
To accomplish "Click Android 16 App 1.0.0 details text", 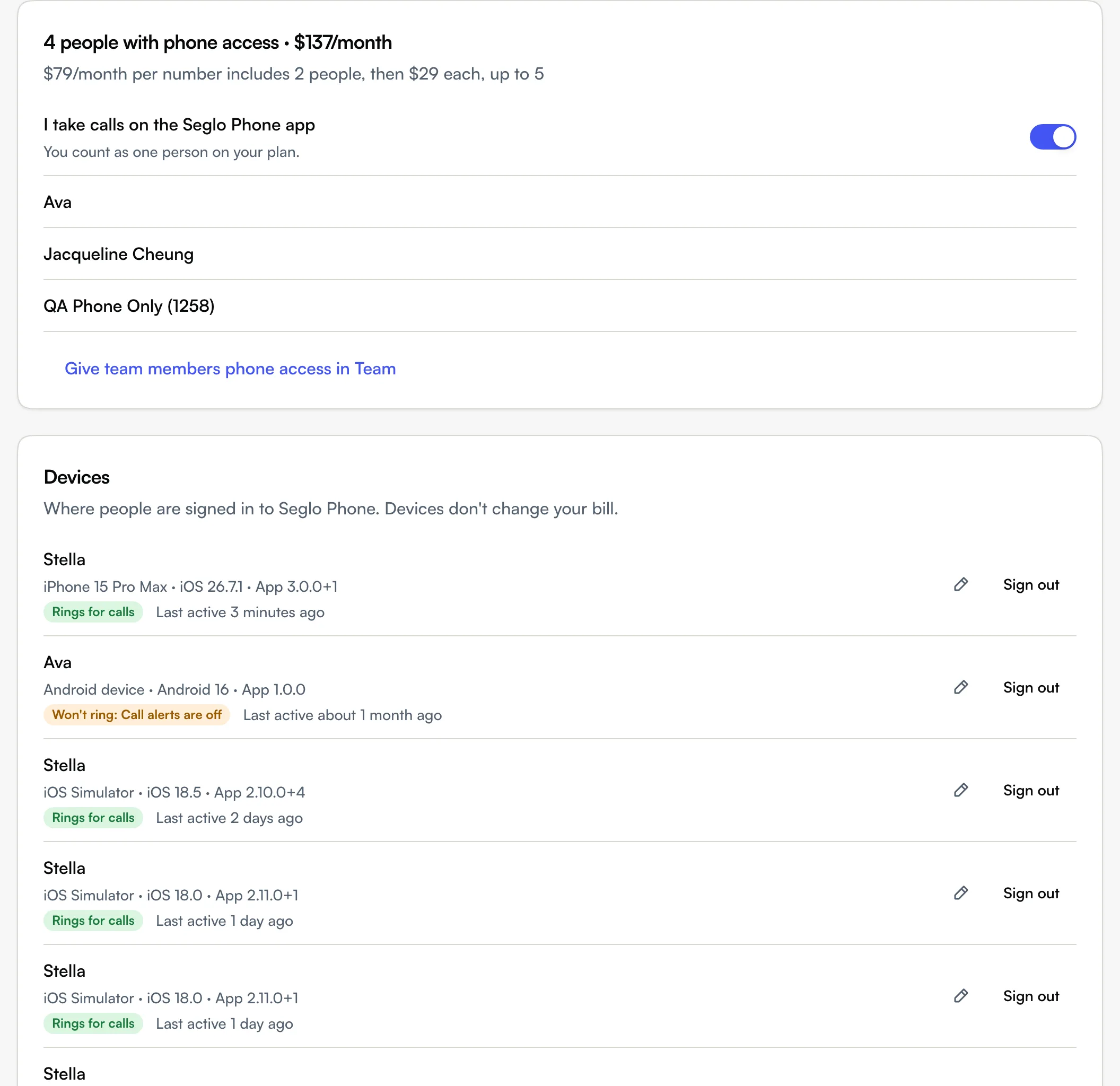I will [x=174, y=689].
